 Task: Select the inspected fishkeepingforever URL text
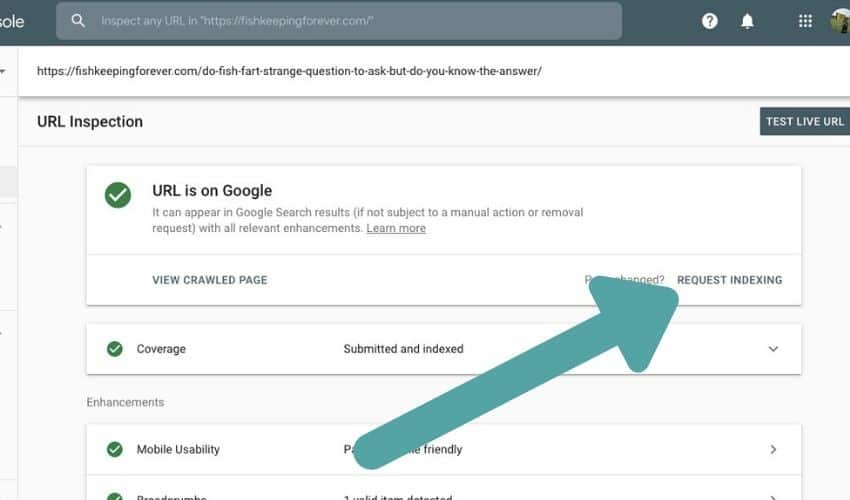tap(289, 71)
